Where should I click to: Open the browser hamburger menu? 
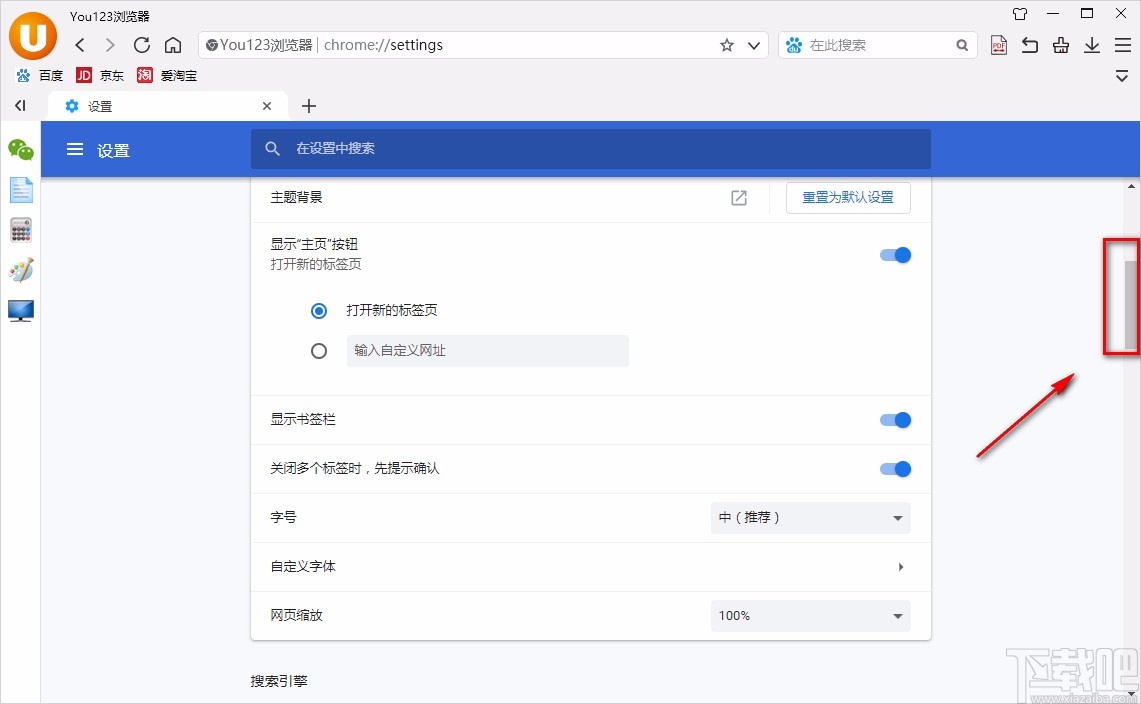[x=1122, y=45]
